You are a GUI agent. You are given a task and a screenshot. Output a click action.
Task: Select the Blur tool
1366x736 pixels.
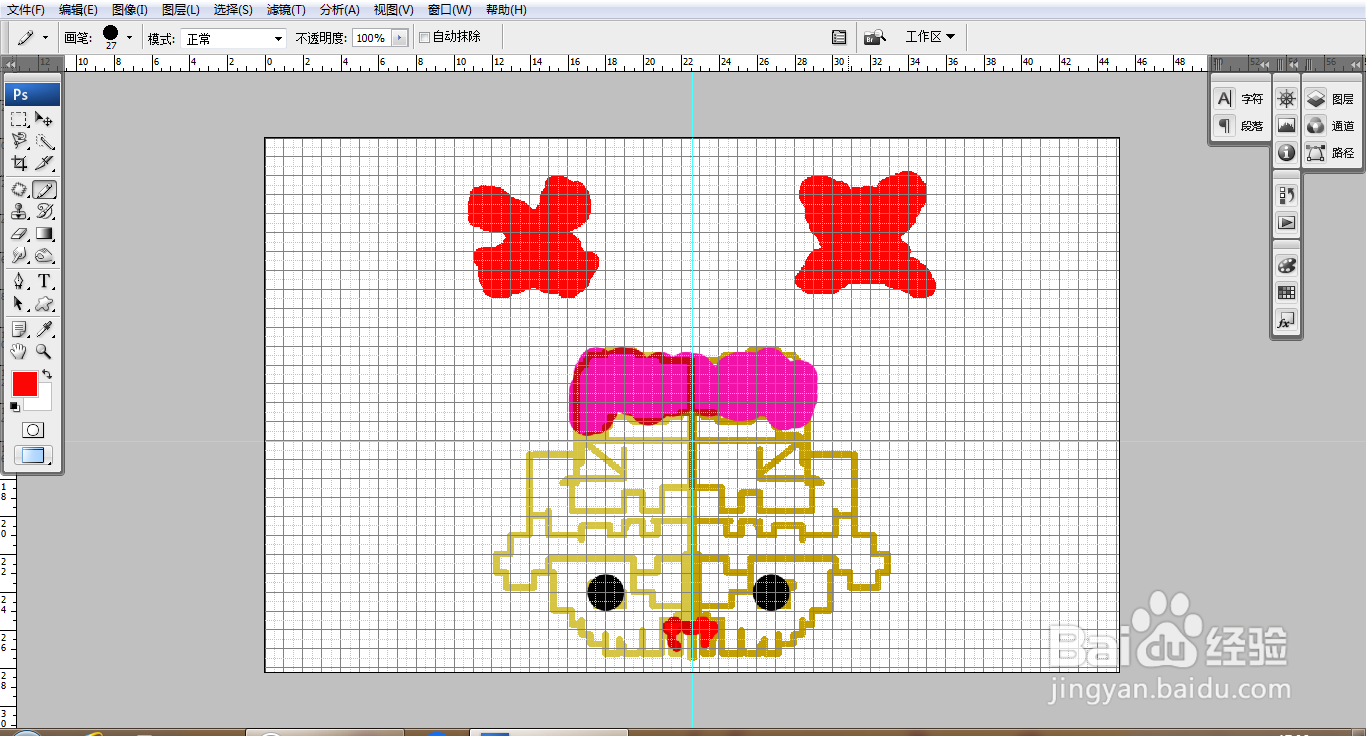click(19, 256)
